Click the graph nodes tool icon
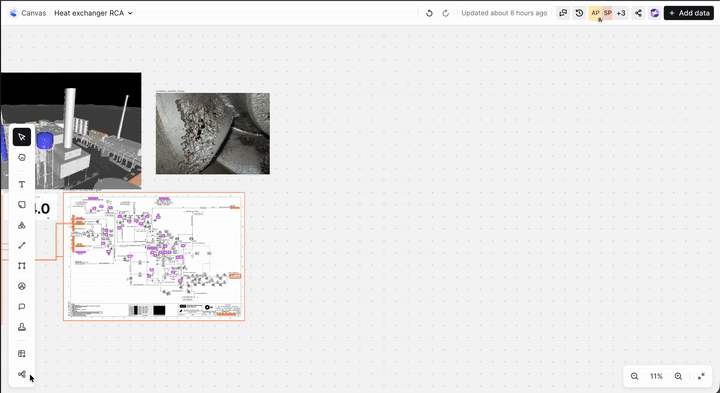The image size is (720, 393). point(22,374)
